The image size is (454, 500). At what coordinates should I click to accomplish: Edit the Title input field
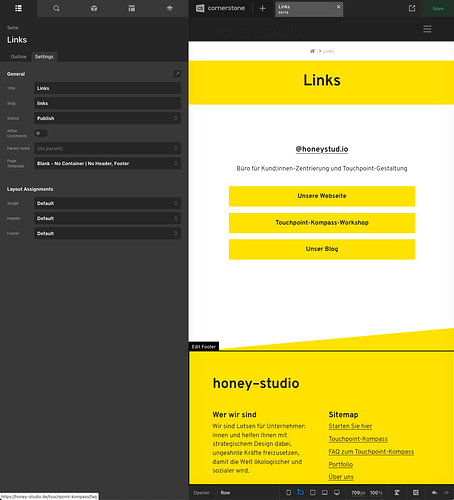(x=107, y=88)
